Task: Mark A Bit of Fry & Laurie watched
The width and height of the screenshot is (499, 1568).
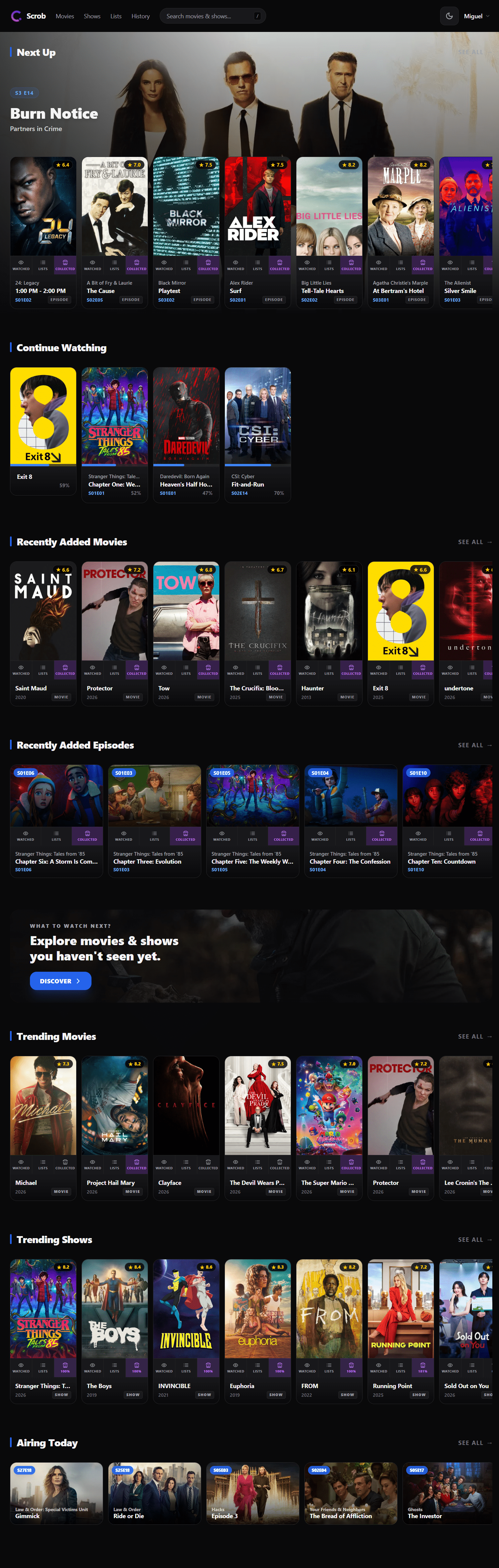Action: (92, 265)
